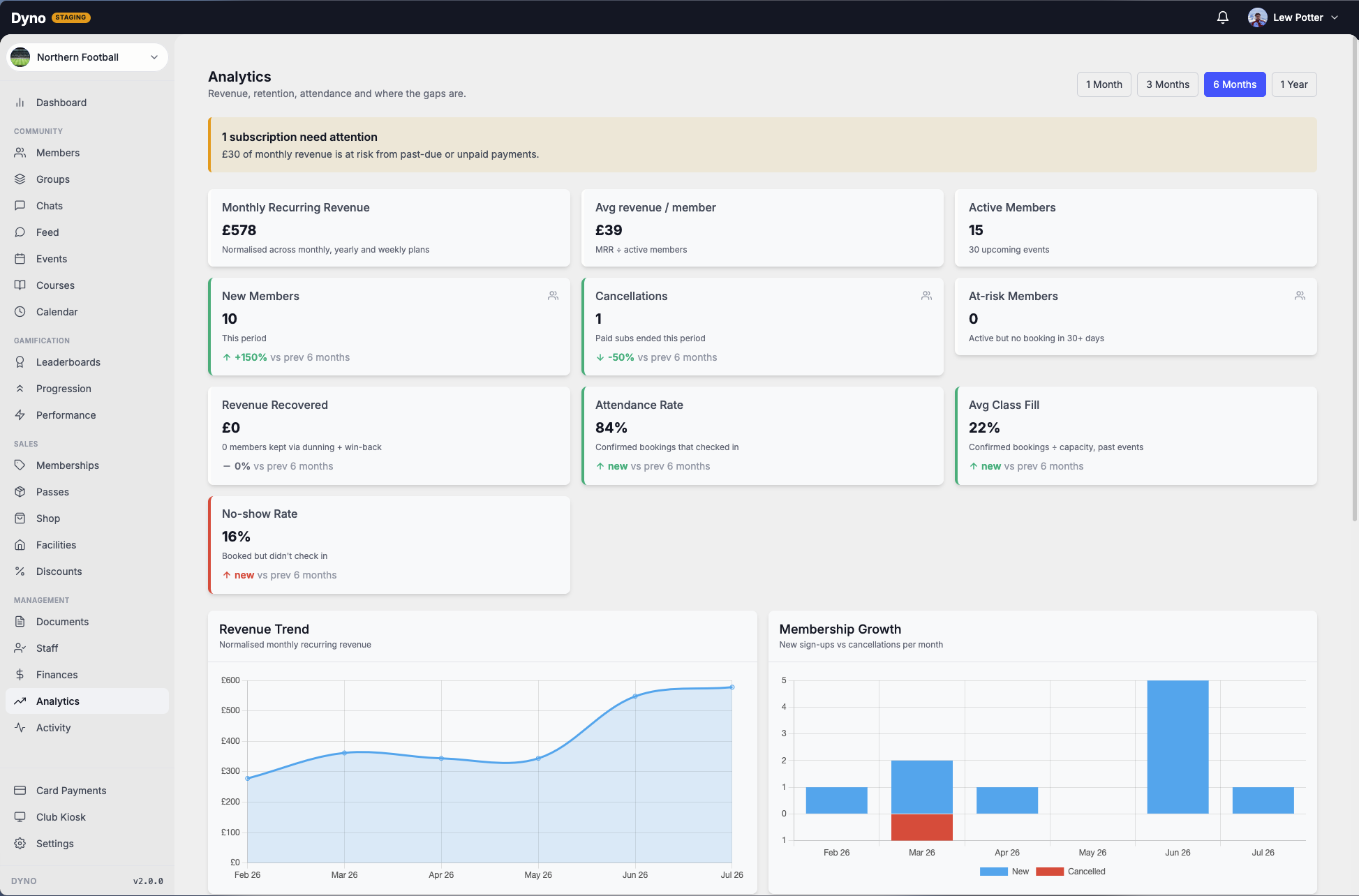
Task: Click the Shop bag icon
Action: [20, 518]
